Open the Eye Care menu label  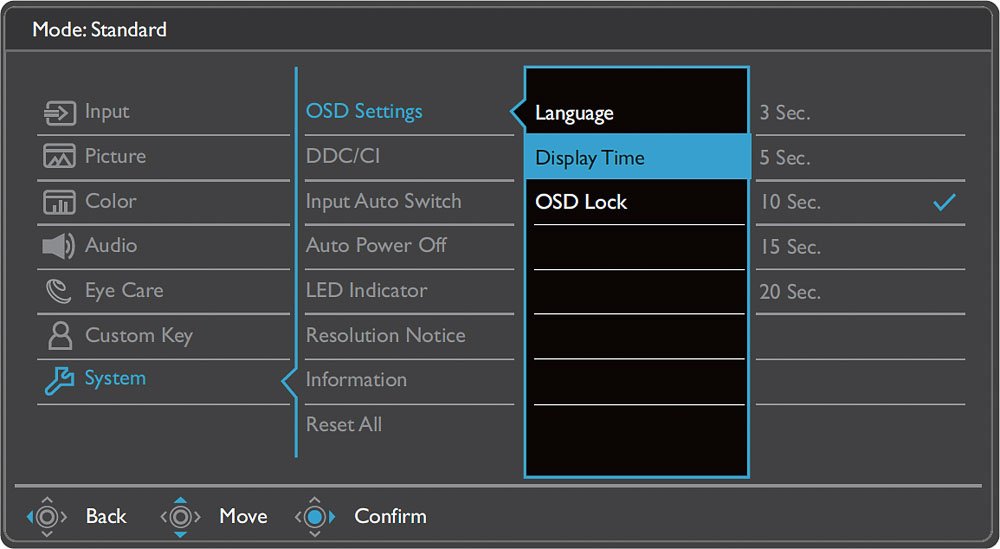[x=124, y=291]
